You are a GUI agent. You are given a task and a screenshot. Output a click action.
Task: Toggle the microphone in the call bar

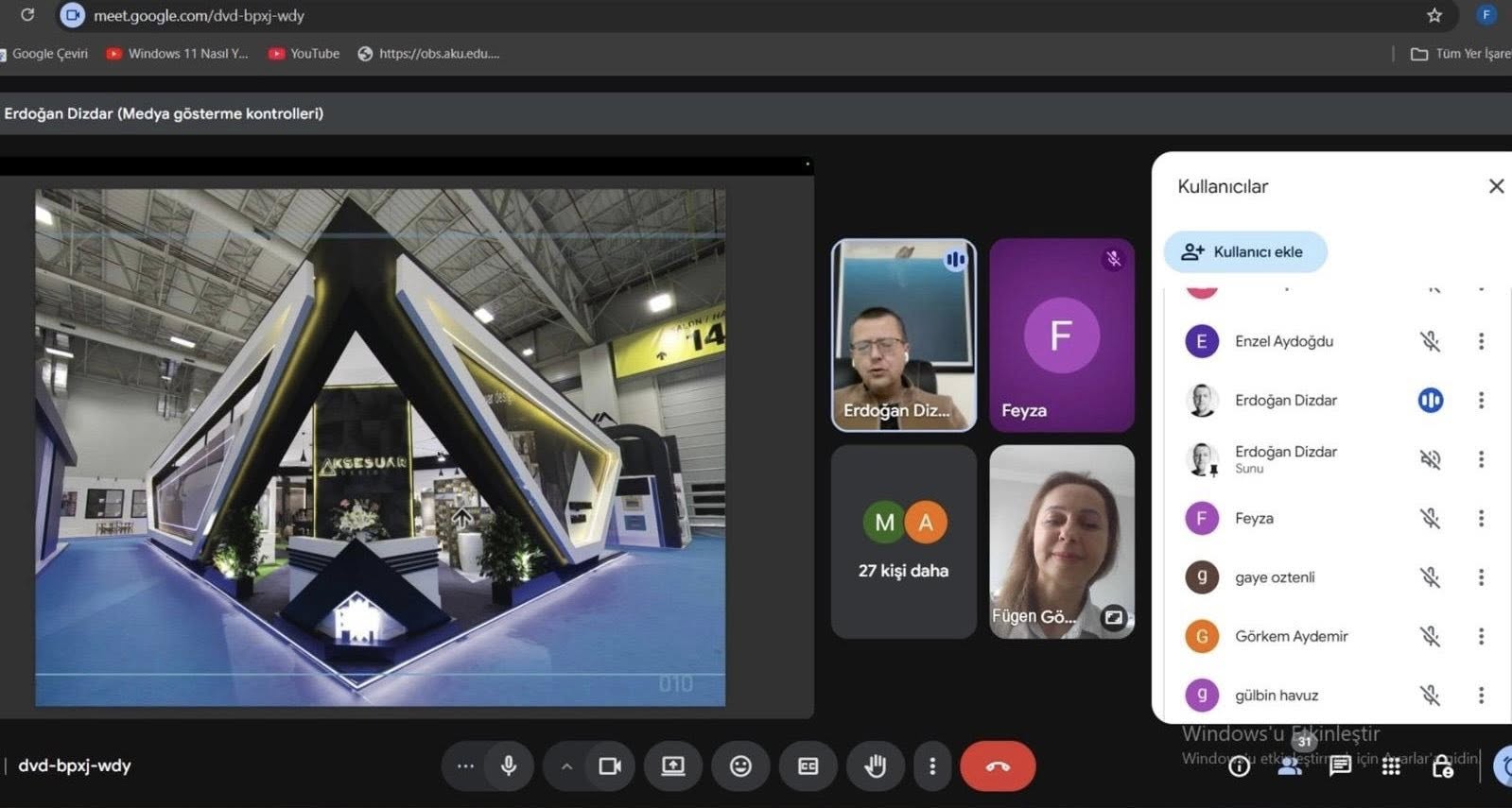click(x=509, y=765)
